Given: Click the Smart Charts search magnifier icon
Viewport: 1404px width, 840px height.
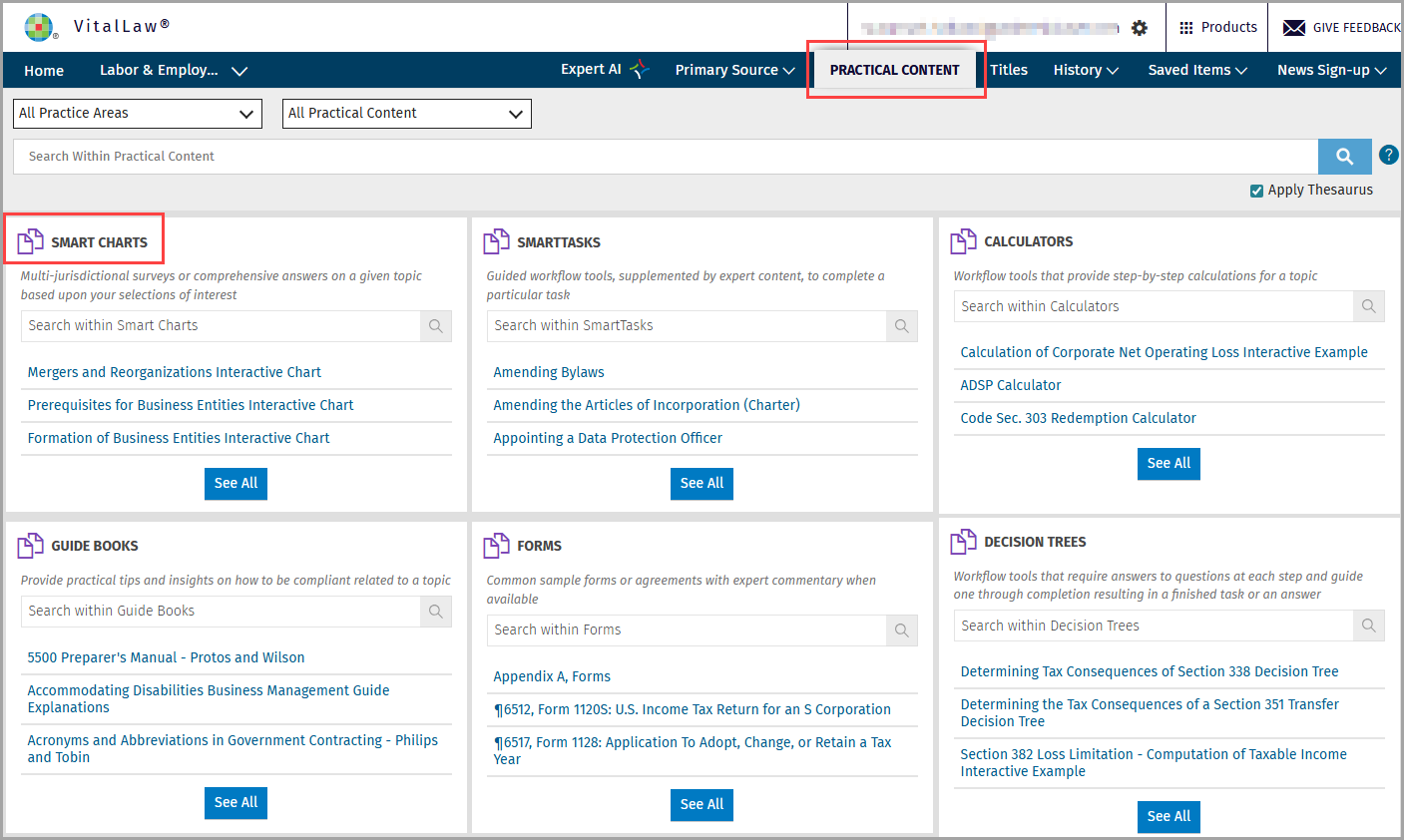Looking at the screenshot, I should (x=436, y=326).
